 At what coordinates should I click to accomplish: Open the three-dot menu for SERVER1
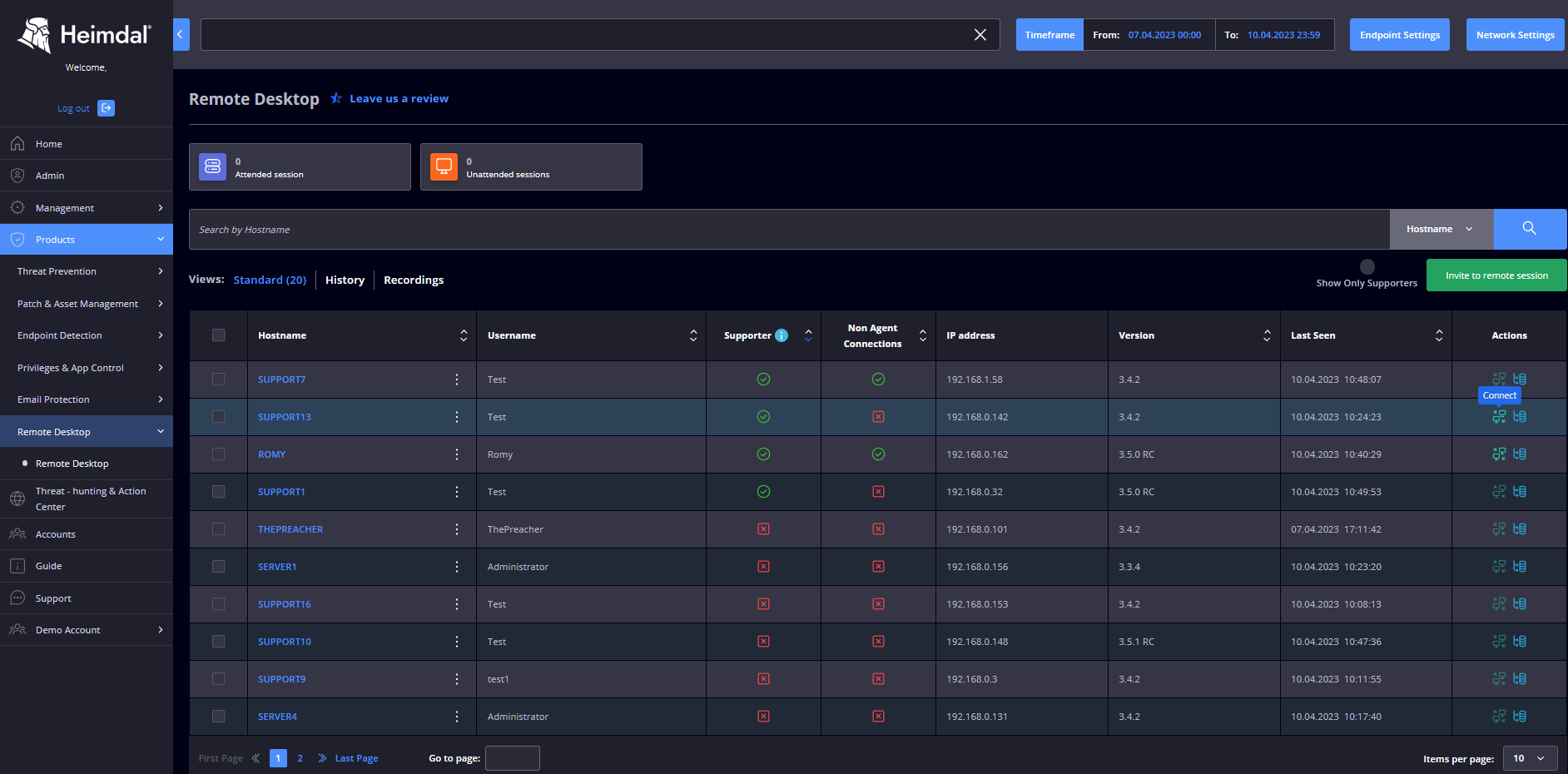tap(457, 567)
